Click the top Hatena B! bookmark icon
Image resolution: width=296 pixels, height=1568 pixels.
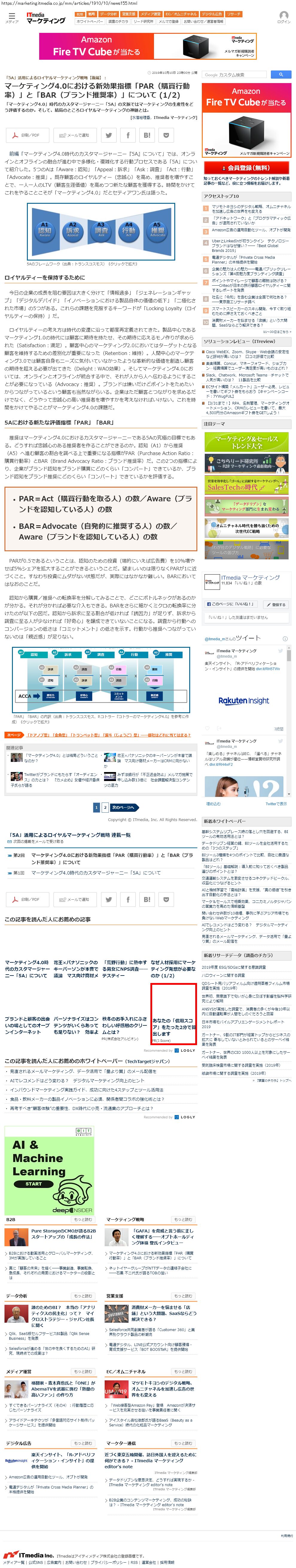pyautogui.click(x=147, y=135)
